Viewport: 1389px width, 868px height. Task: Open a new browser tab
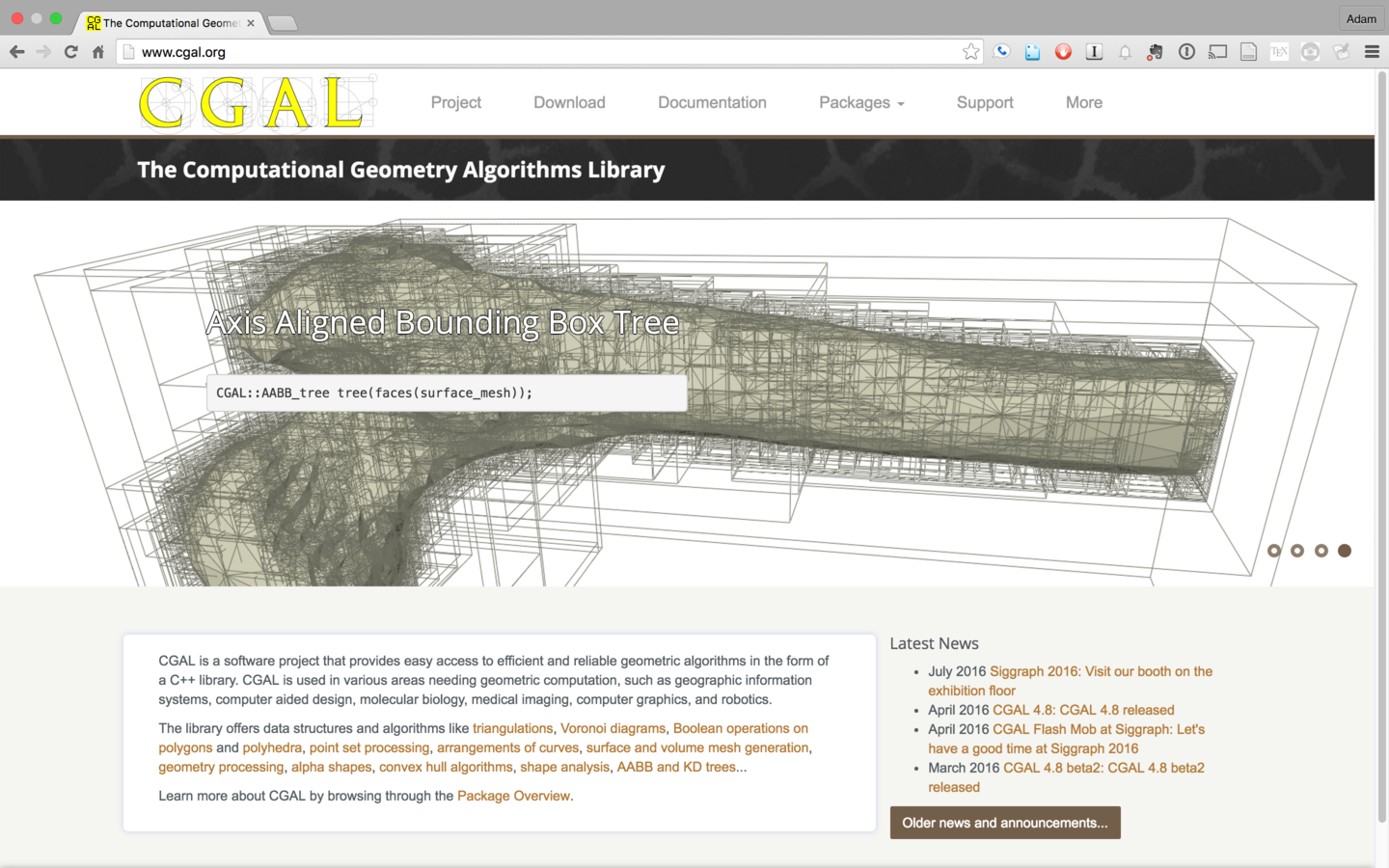point(282,23)
